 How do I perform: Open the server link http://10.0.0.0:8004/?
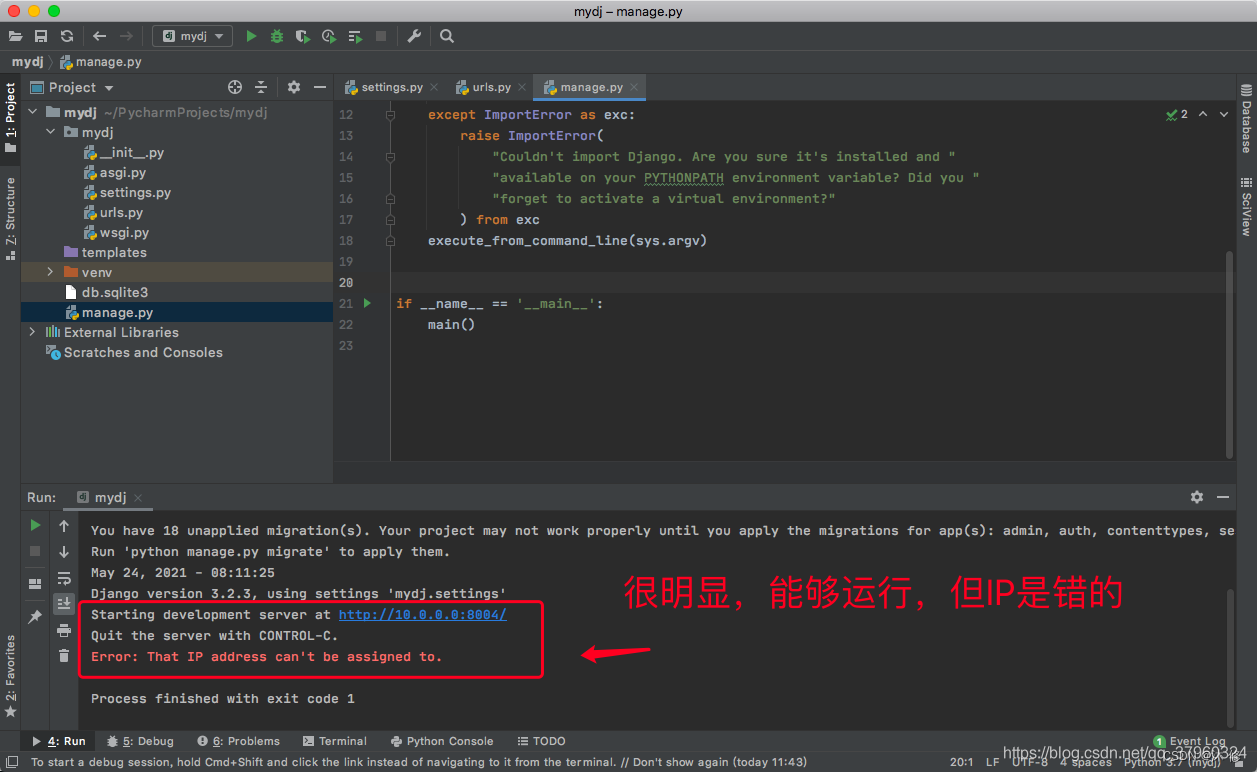[422, 614]
